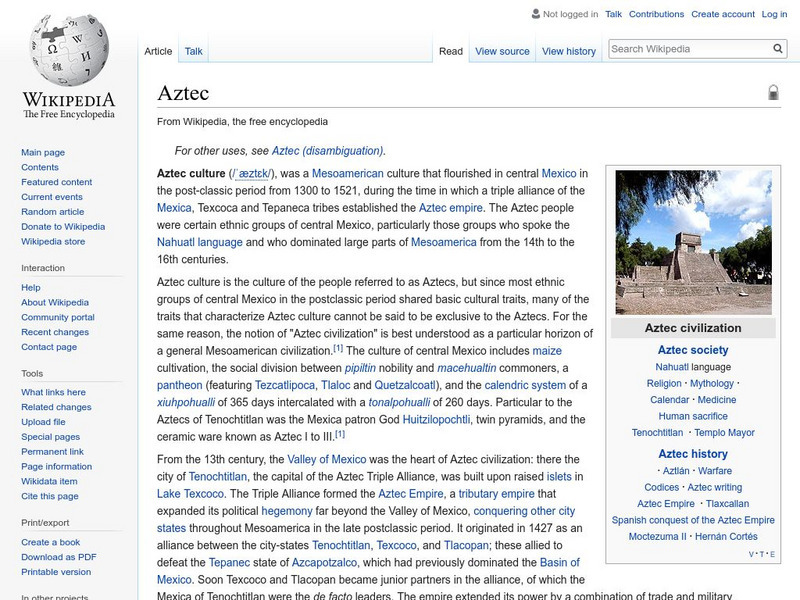Select What links here under Tools
The height and width of the screenshot is (600, 800).
coord(53,392)
